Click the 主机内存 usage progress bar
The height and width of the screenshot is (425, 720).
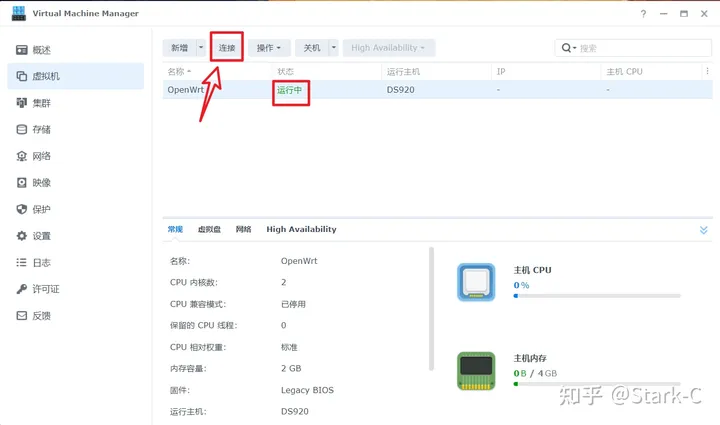[597, 384]
